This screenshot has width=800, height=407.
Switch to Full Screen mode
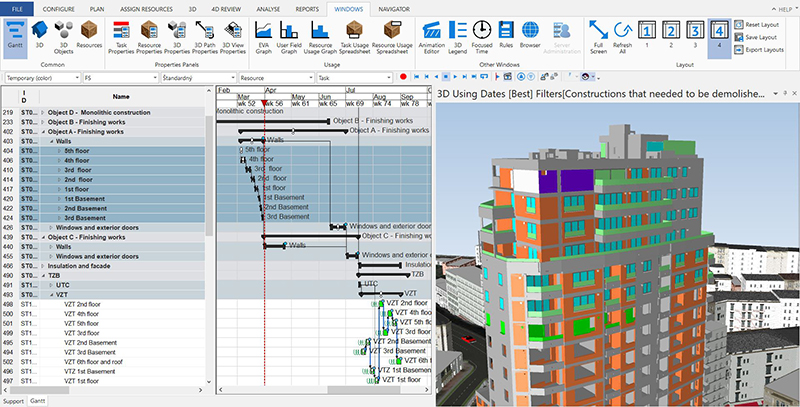(x=597, y=38)
